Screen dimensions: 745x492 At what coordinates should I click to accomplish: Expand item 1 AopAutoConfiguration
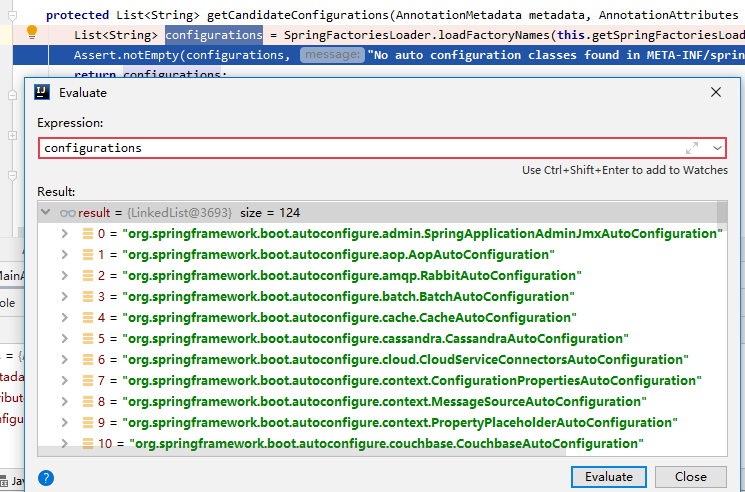(65, 255)
